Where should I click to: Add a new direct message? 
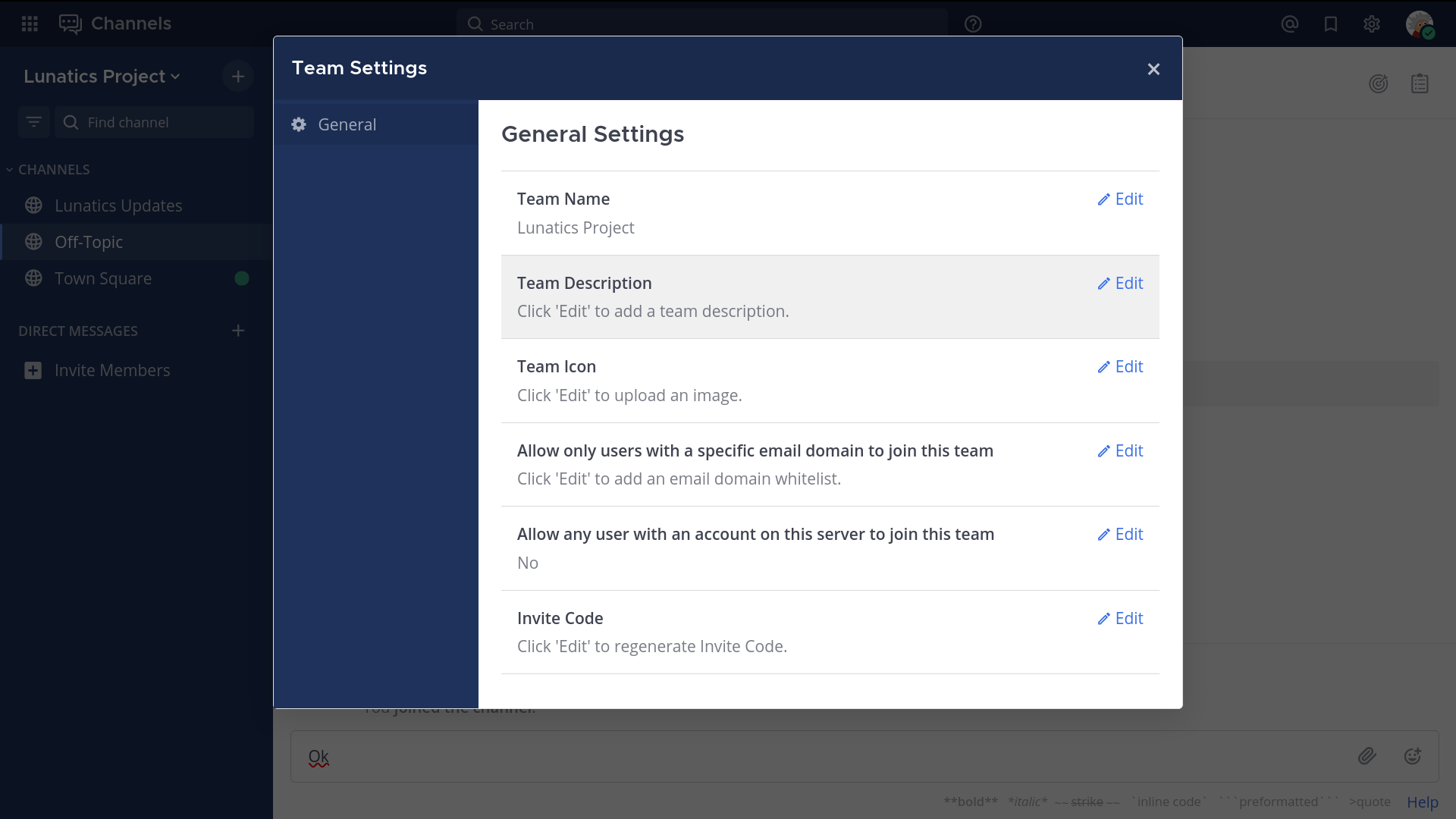pos(238,331)
